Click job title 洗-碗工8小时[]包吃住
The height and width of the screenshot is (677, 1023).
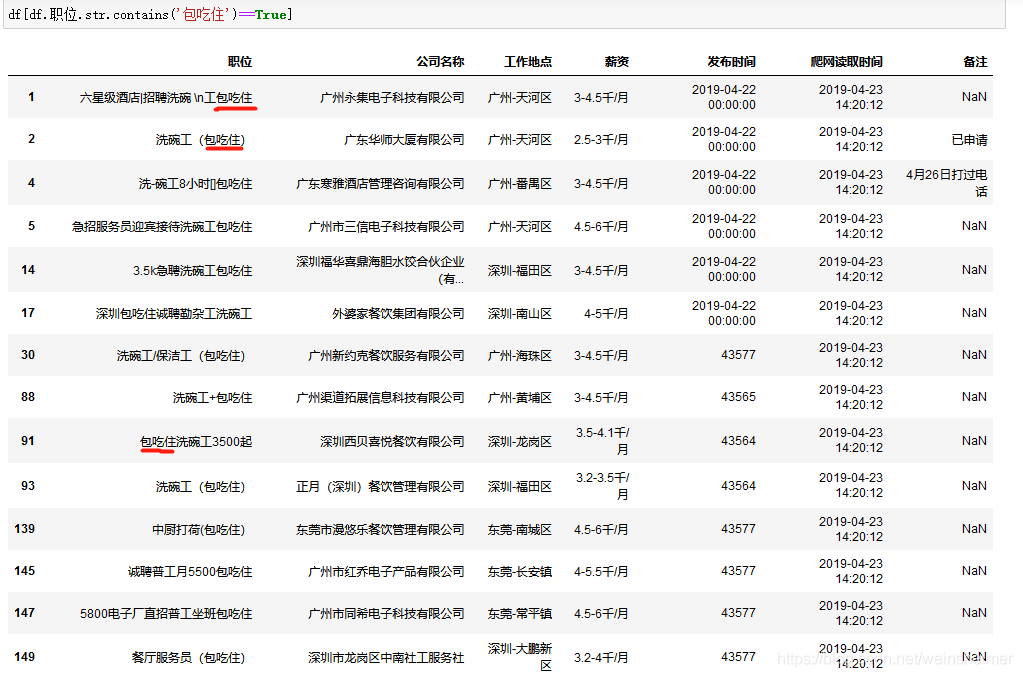(195, 184)
